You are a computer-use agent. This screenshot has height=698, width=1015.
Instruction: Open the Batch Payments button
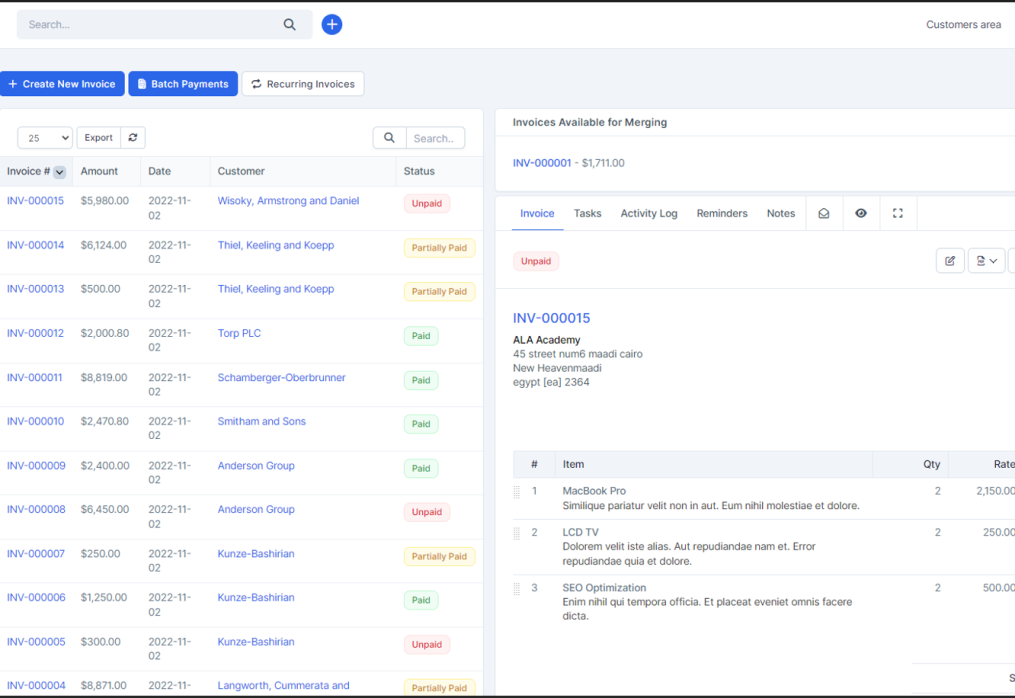coord(182,83)
